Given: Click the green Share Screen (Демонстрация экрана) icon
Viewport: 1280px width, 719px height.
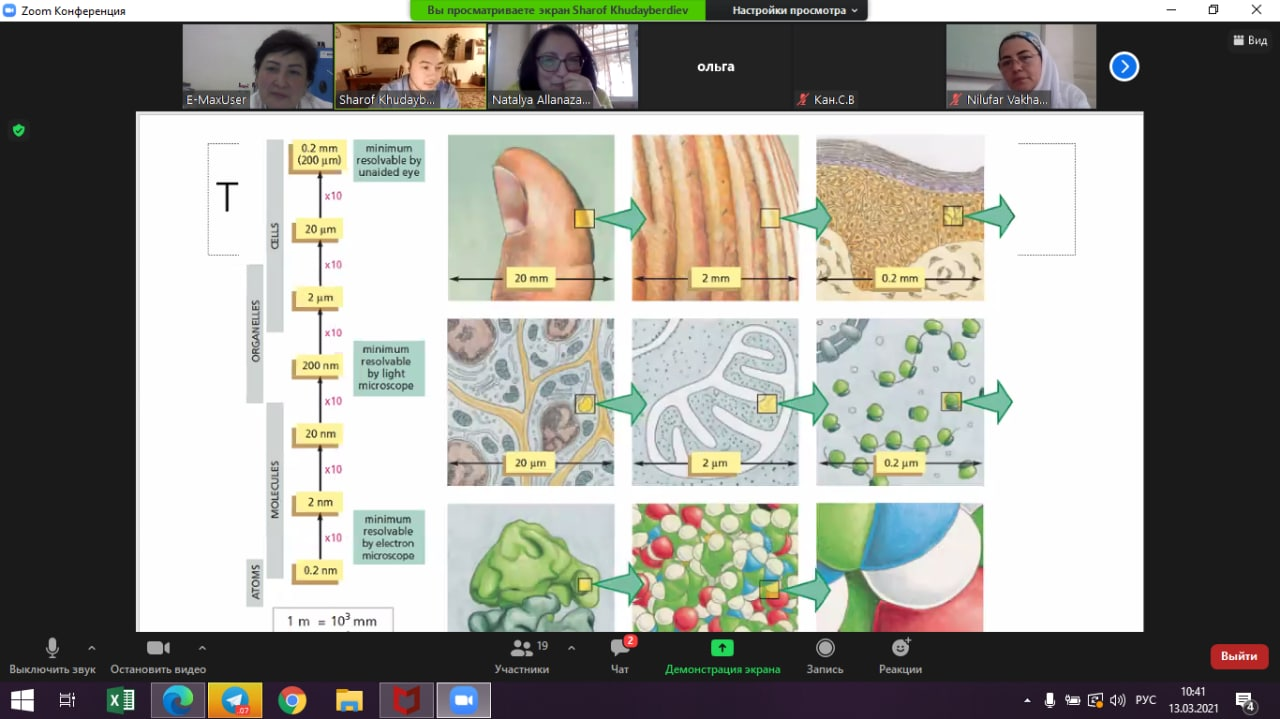Looking at the screenshot, I should (722, 648).
